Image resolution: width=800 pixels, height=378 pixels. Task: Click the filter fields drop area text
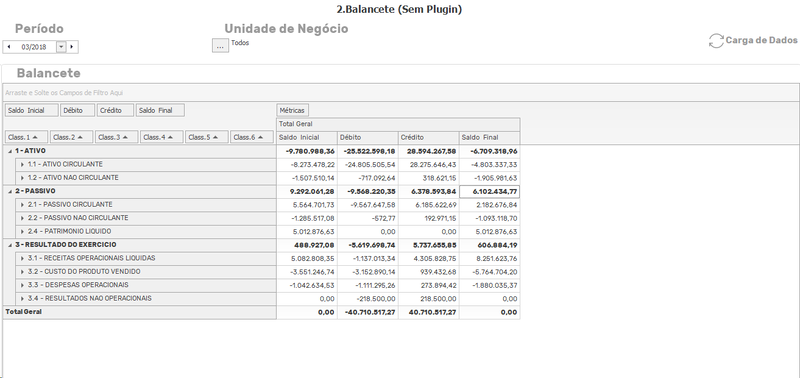(64, 93)
